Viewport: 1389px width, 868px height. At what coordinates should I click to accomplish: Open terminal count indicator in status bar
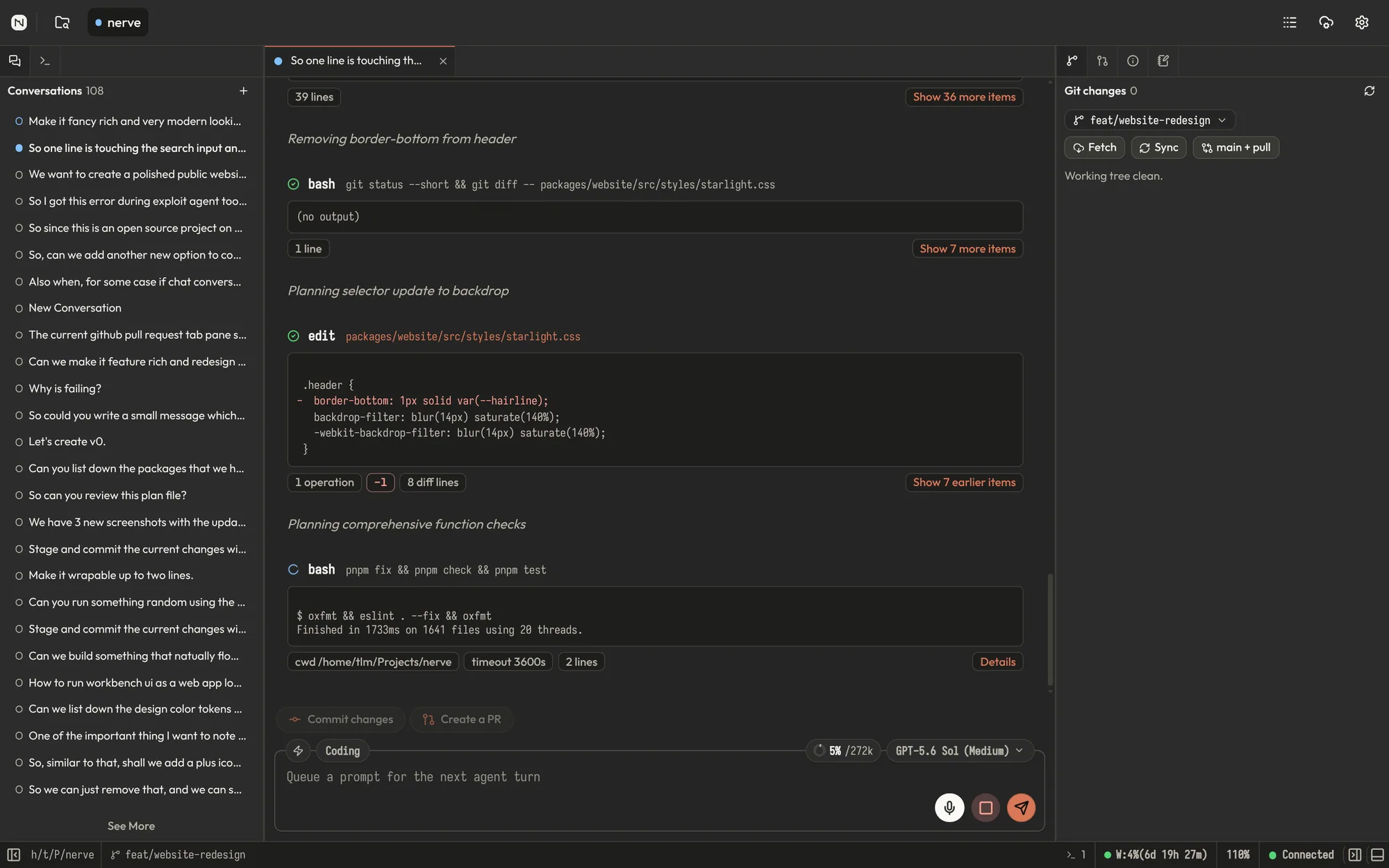click(1076, 855)
